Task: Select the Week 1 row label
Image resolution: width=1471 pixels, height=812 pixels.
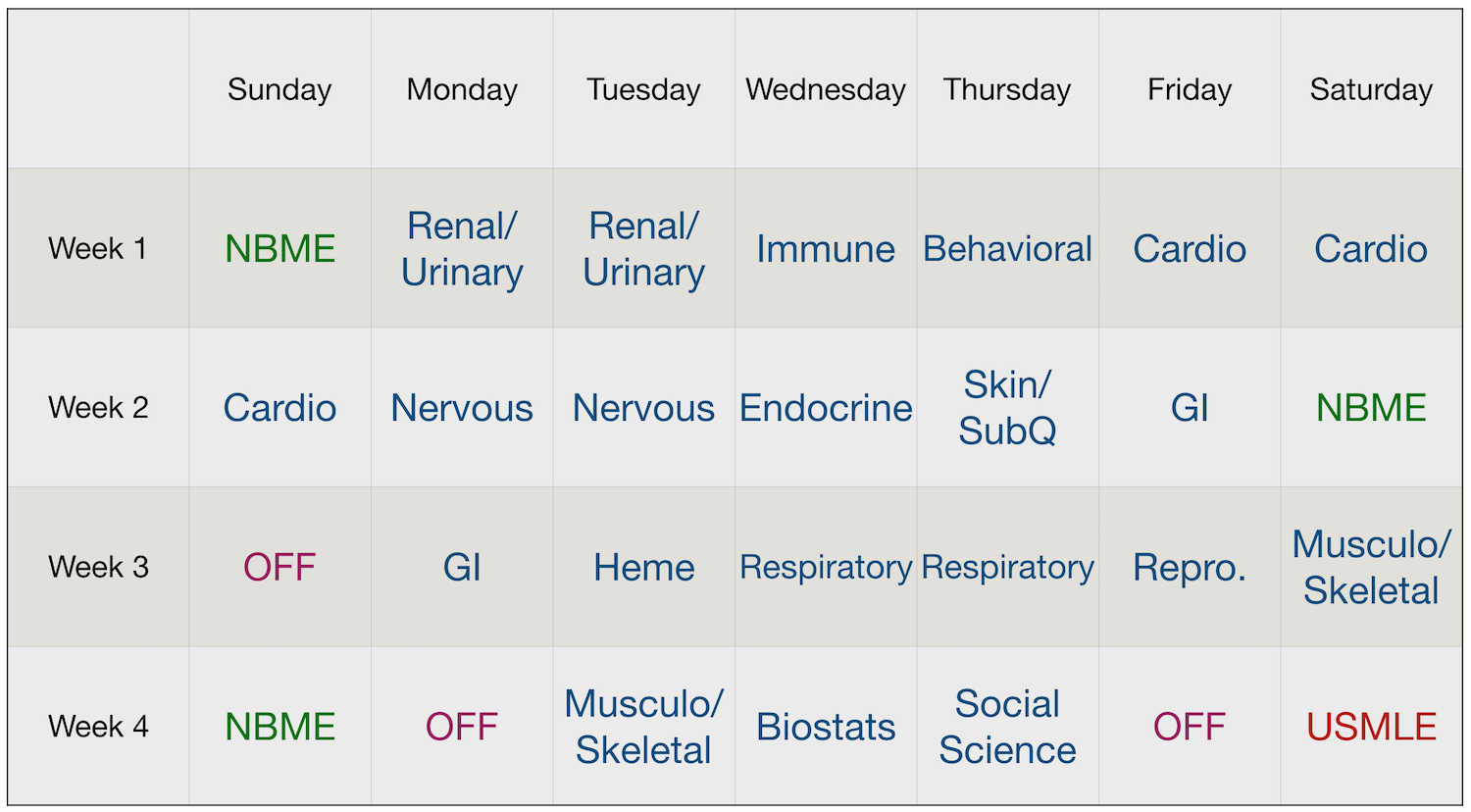Action: tap(98, 248)
